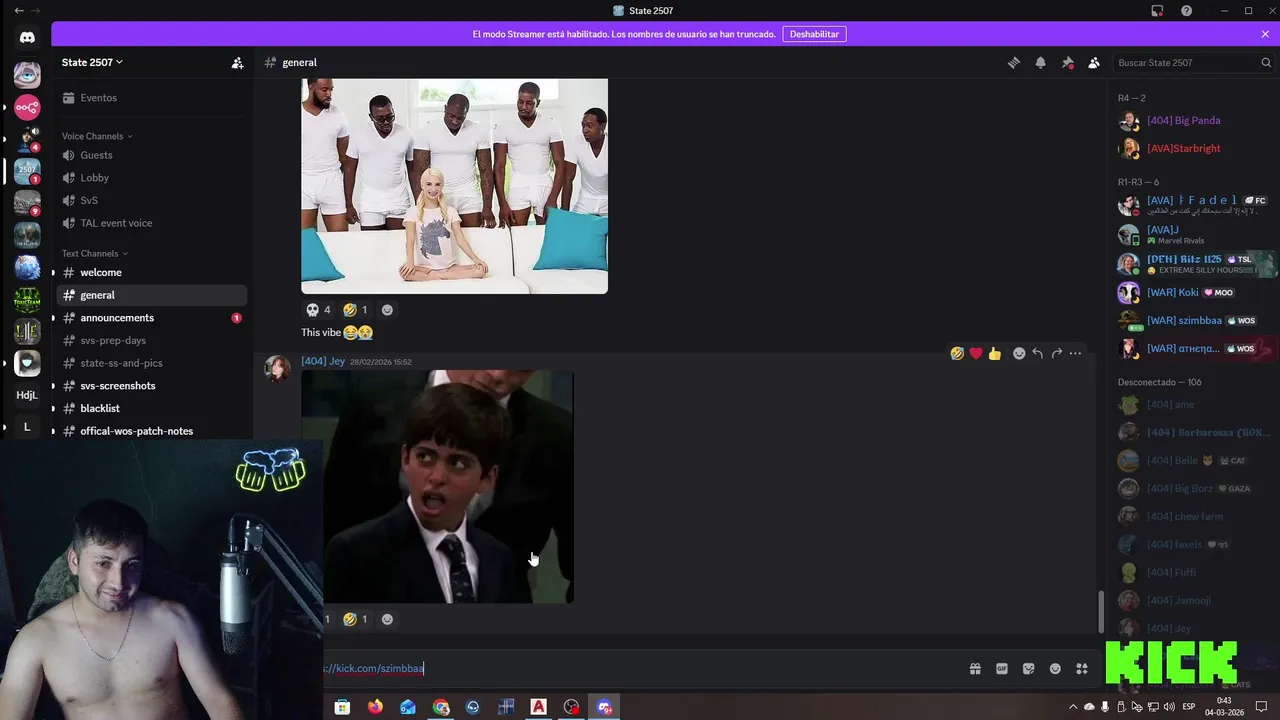Open the welcome text channel
Screen dimensions: 1280x720
(x=152, y=272)
